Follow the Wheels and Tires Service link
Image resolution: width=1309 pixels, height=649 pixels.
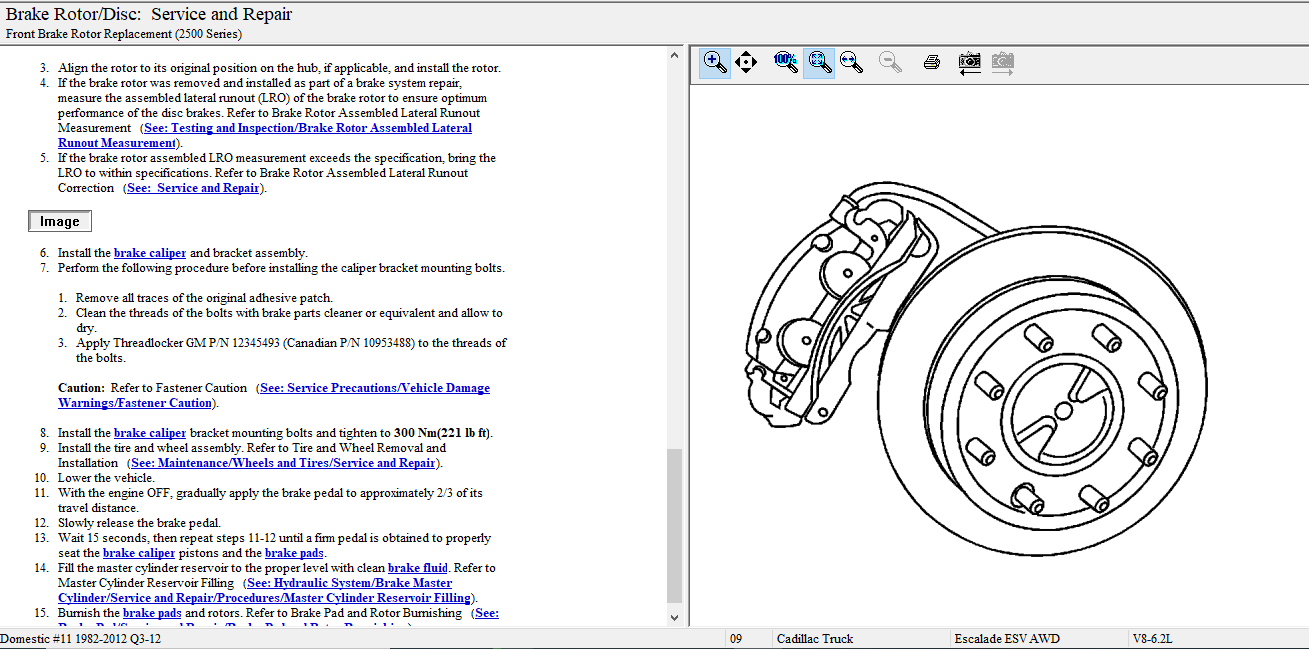283,463
